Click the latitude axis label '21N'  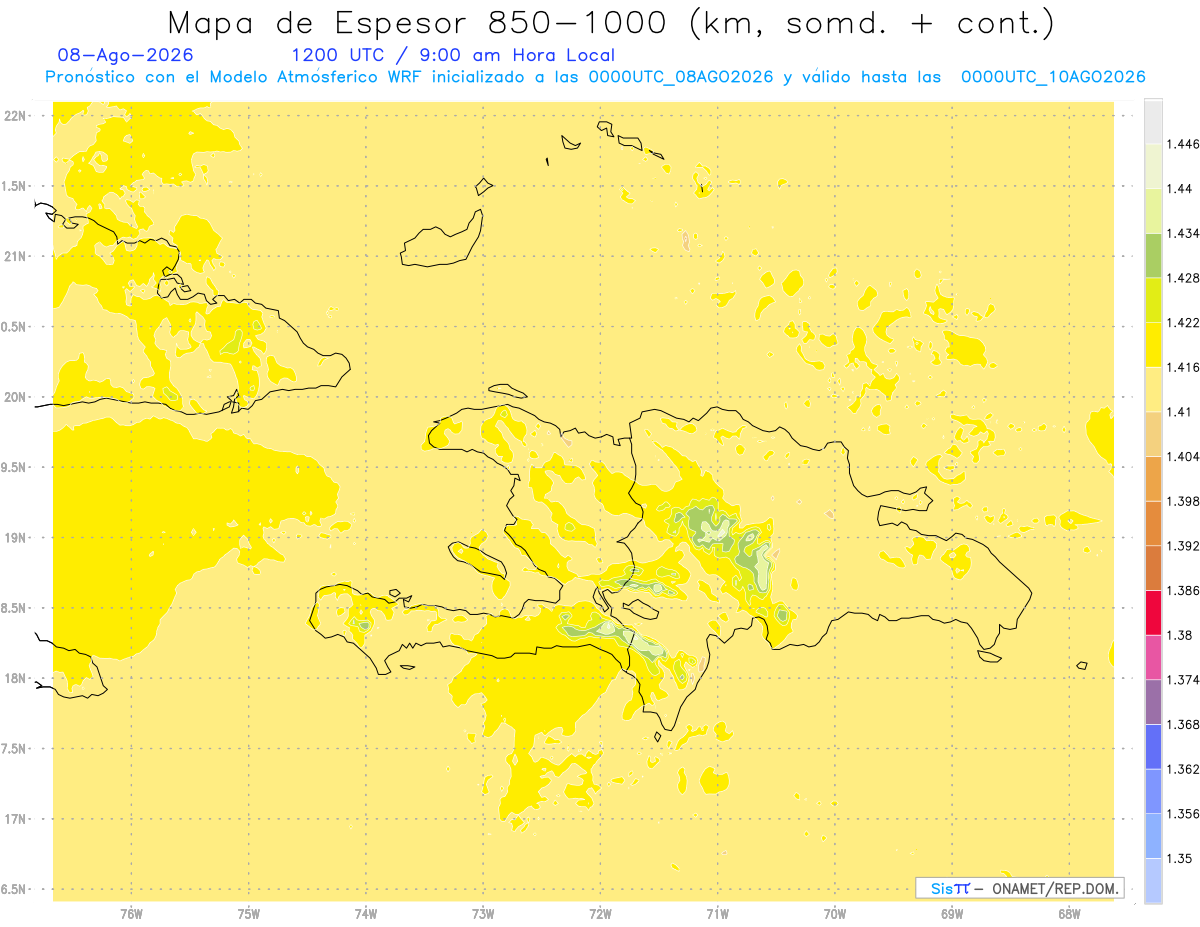point(16,257)
